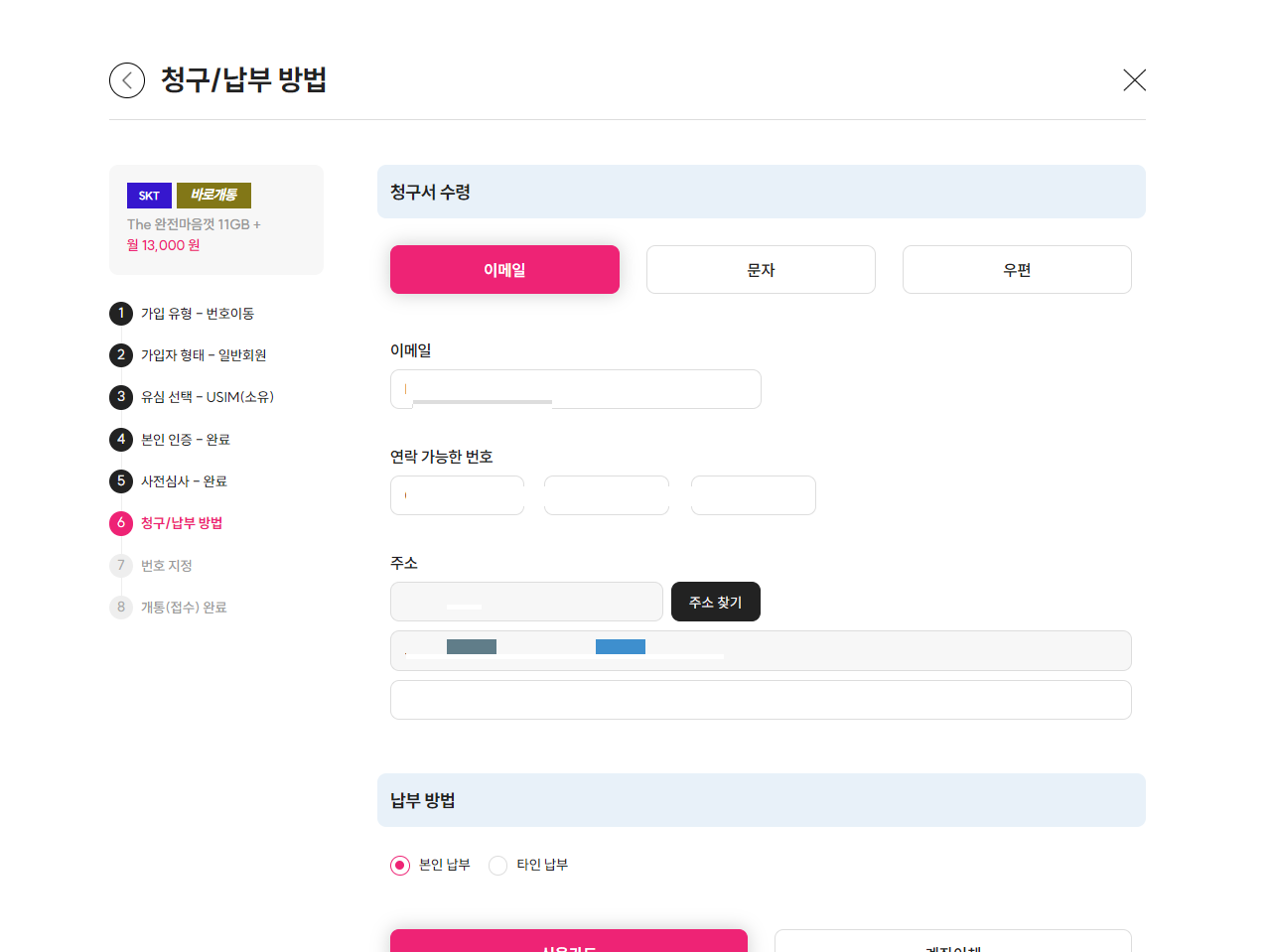Image resolution: width=1270 pixels, height=952 pixels.
Task: Click the 이메일 email input field
Action: pyautogui.click(x=576, y=389)
